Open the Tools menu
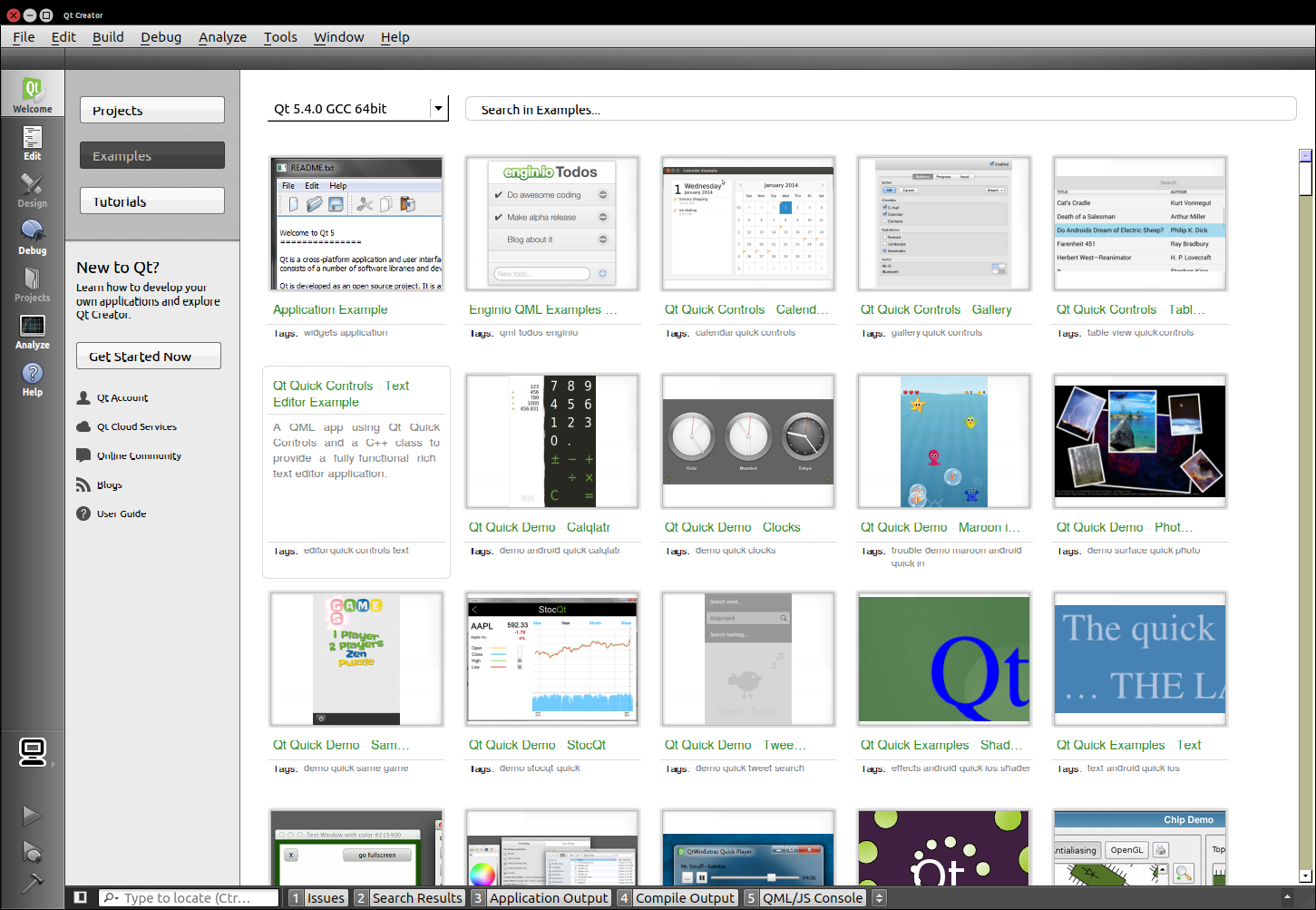 (x=280, y=37)
